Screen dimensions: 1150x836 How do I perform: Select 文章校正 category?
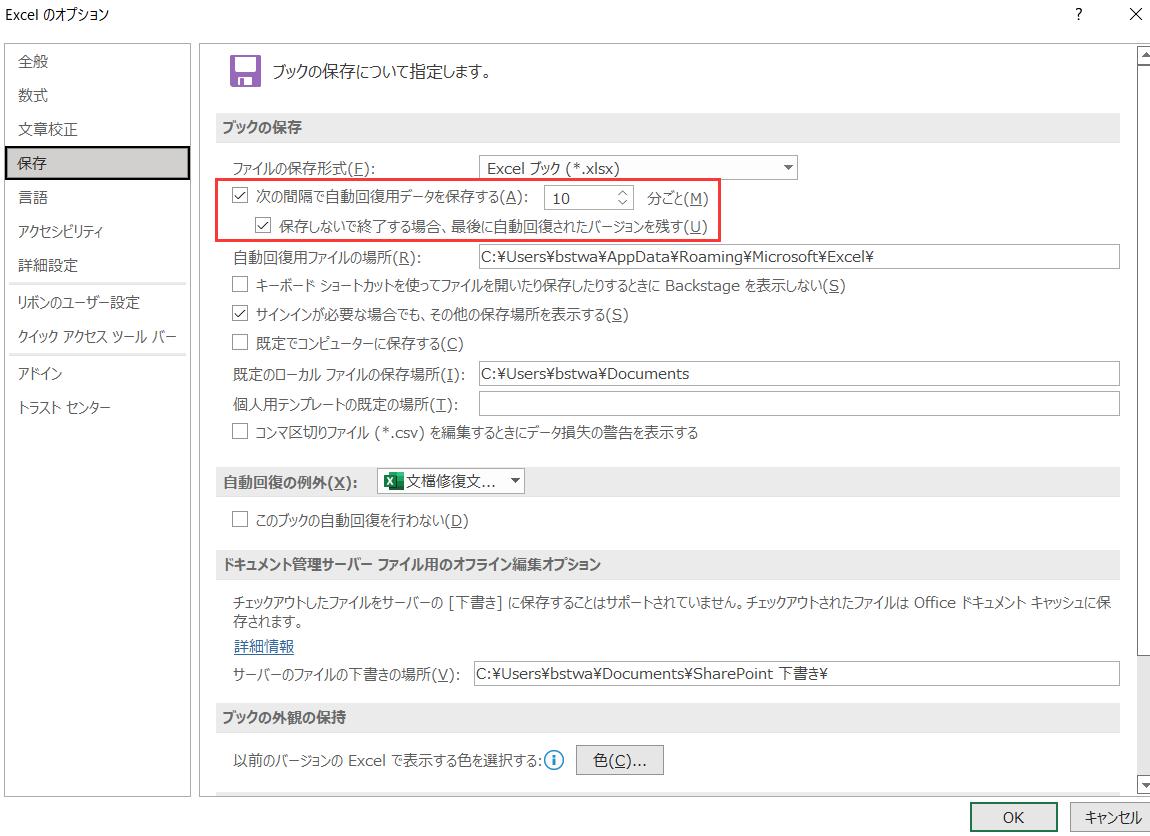pos(97,129)
